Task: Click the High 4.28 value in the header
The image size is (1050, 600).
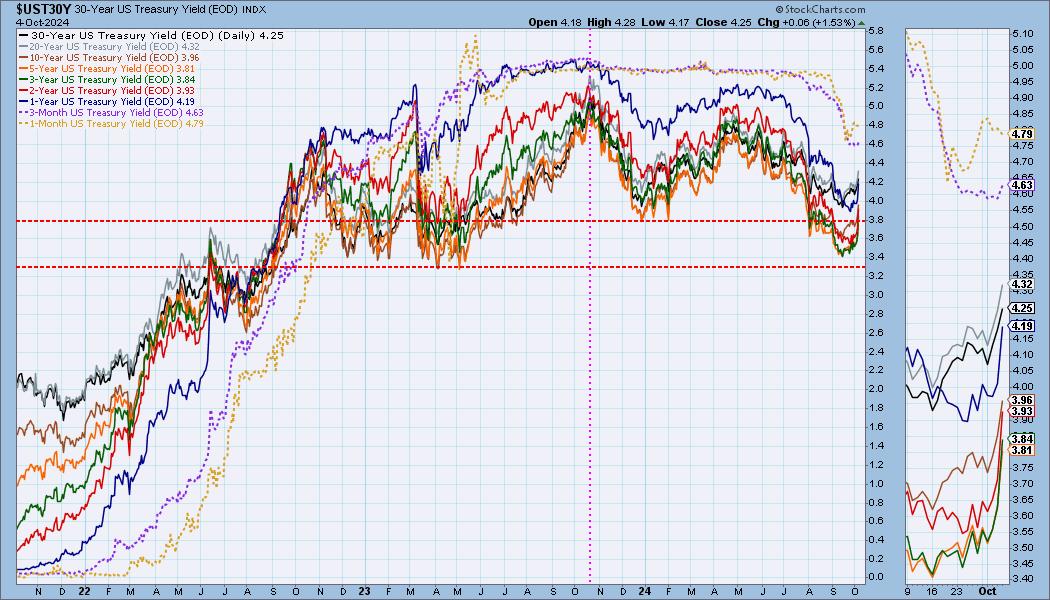Action: (x=611, y=22)
